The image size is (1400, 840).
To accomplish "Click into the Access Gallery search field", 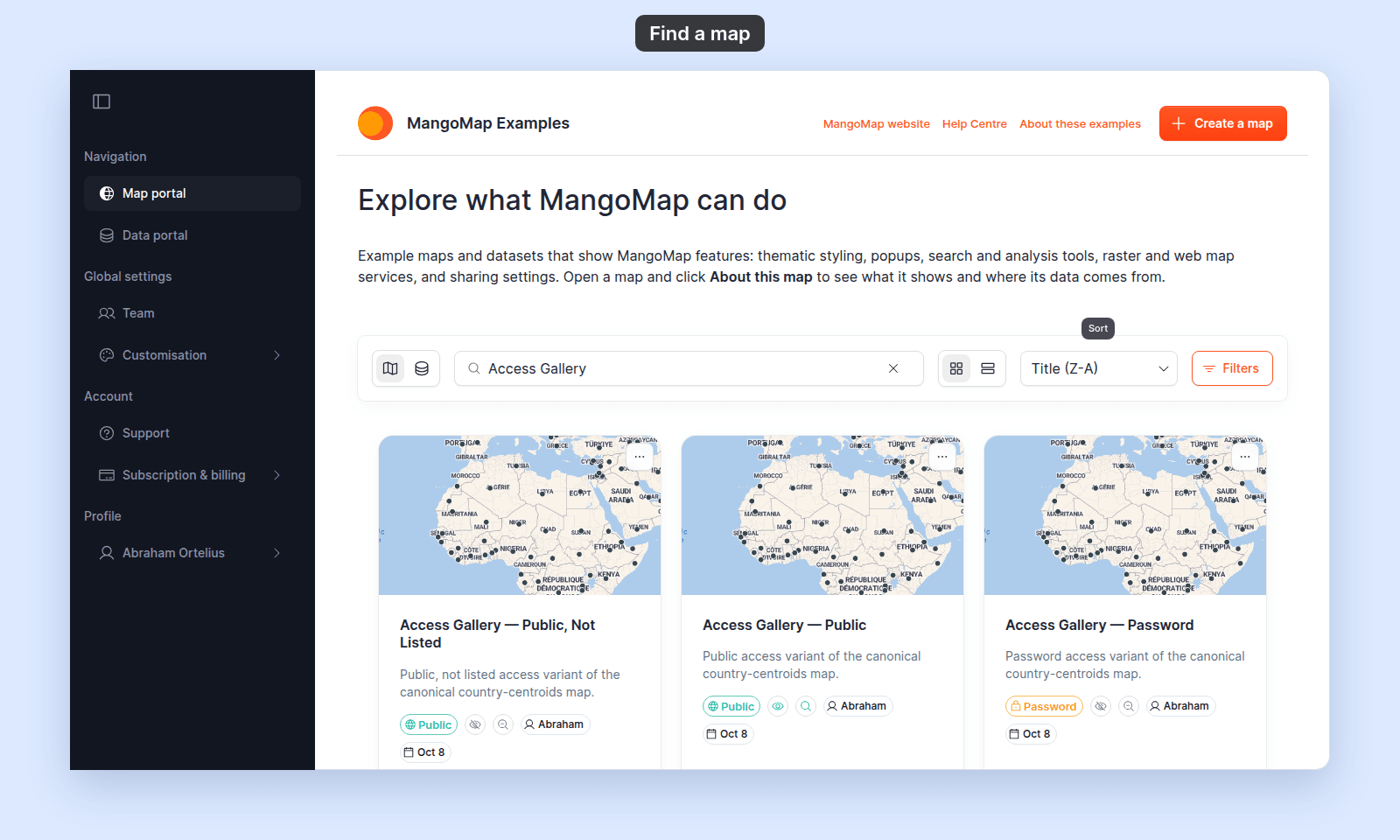I will tap(689, 368).
